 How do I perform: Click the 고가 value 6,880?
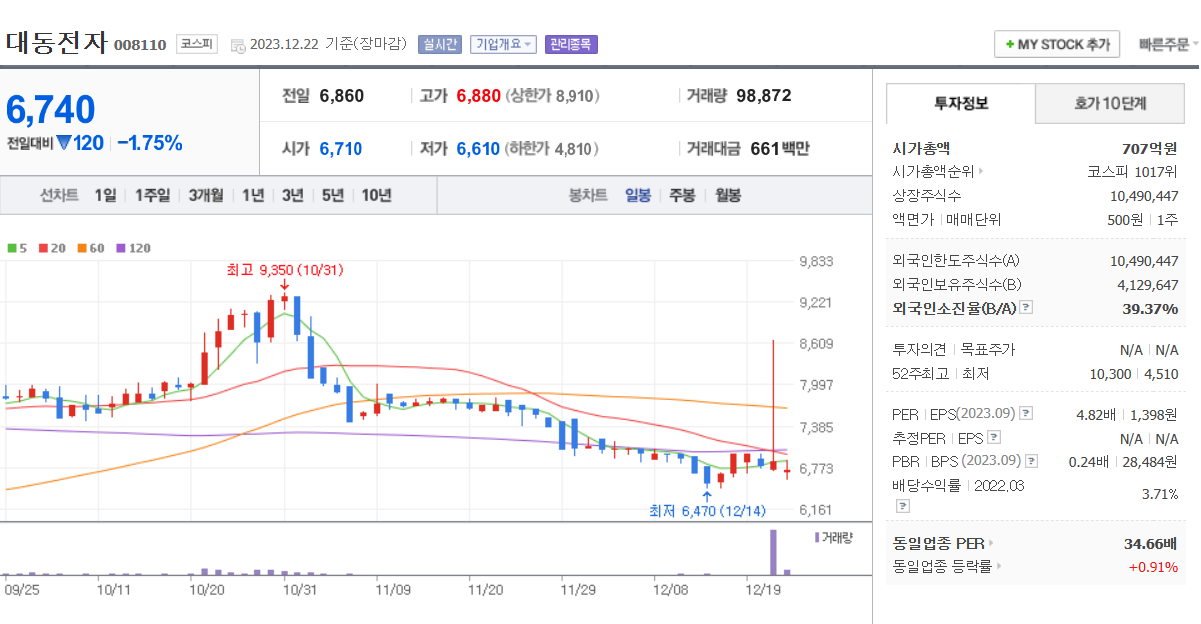tap(478, 96)
